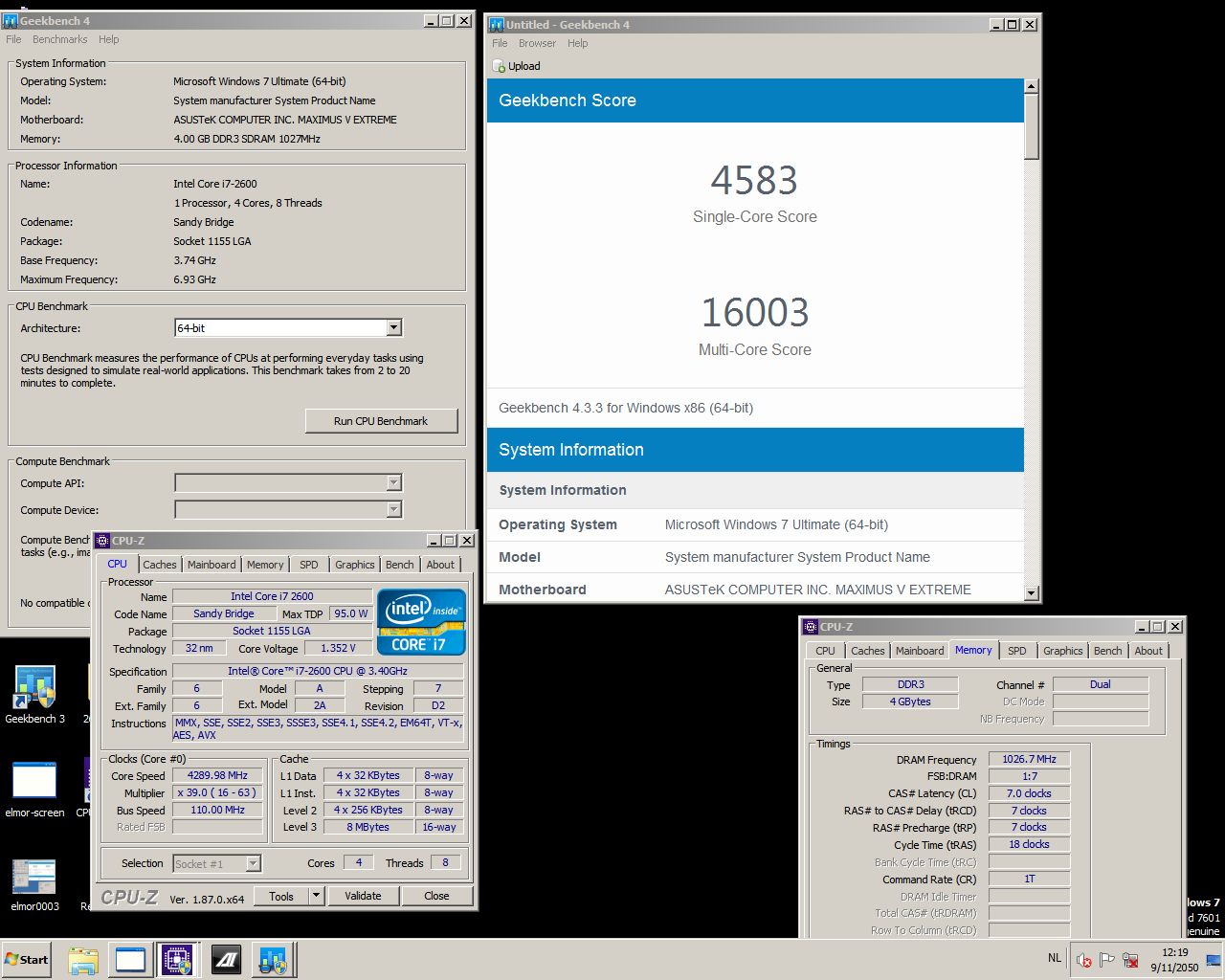Click the Intel Core i7 logo in CPU-Z
Image resolution: width=1225 pixels, height=980 pixels.
421,622
